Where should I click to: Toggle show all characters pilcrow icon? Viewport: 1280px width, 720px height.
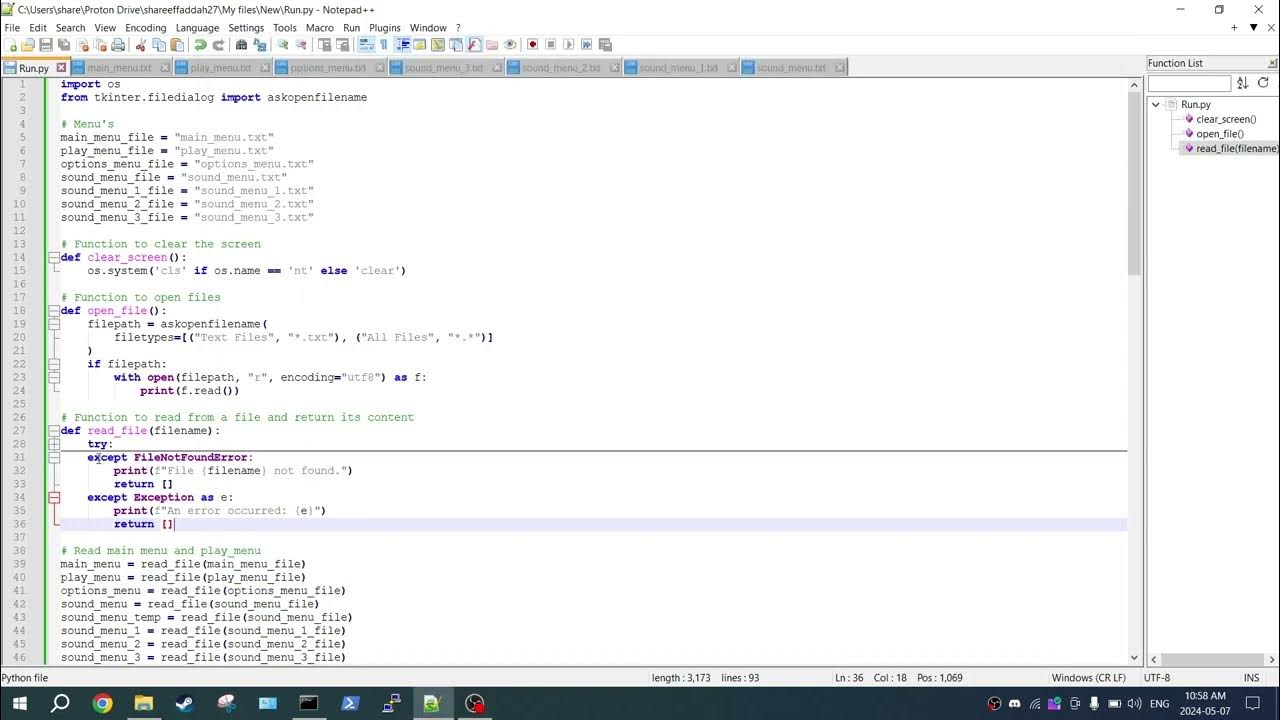(384, 44)
